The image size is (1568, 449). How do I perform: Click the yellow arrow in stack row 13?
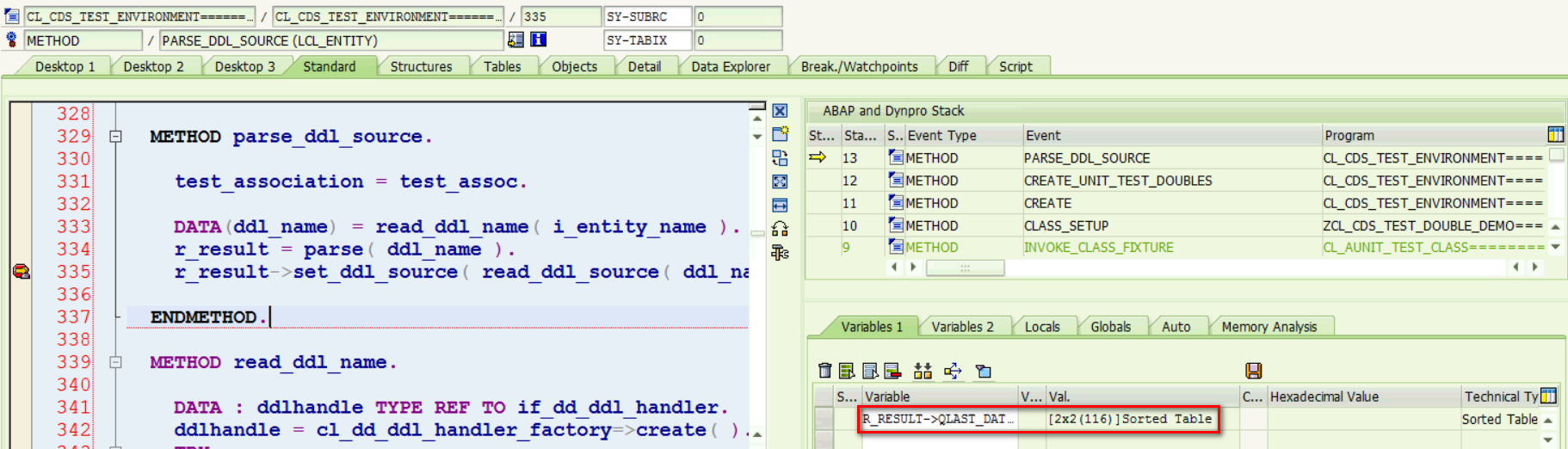818,157
